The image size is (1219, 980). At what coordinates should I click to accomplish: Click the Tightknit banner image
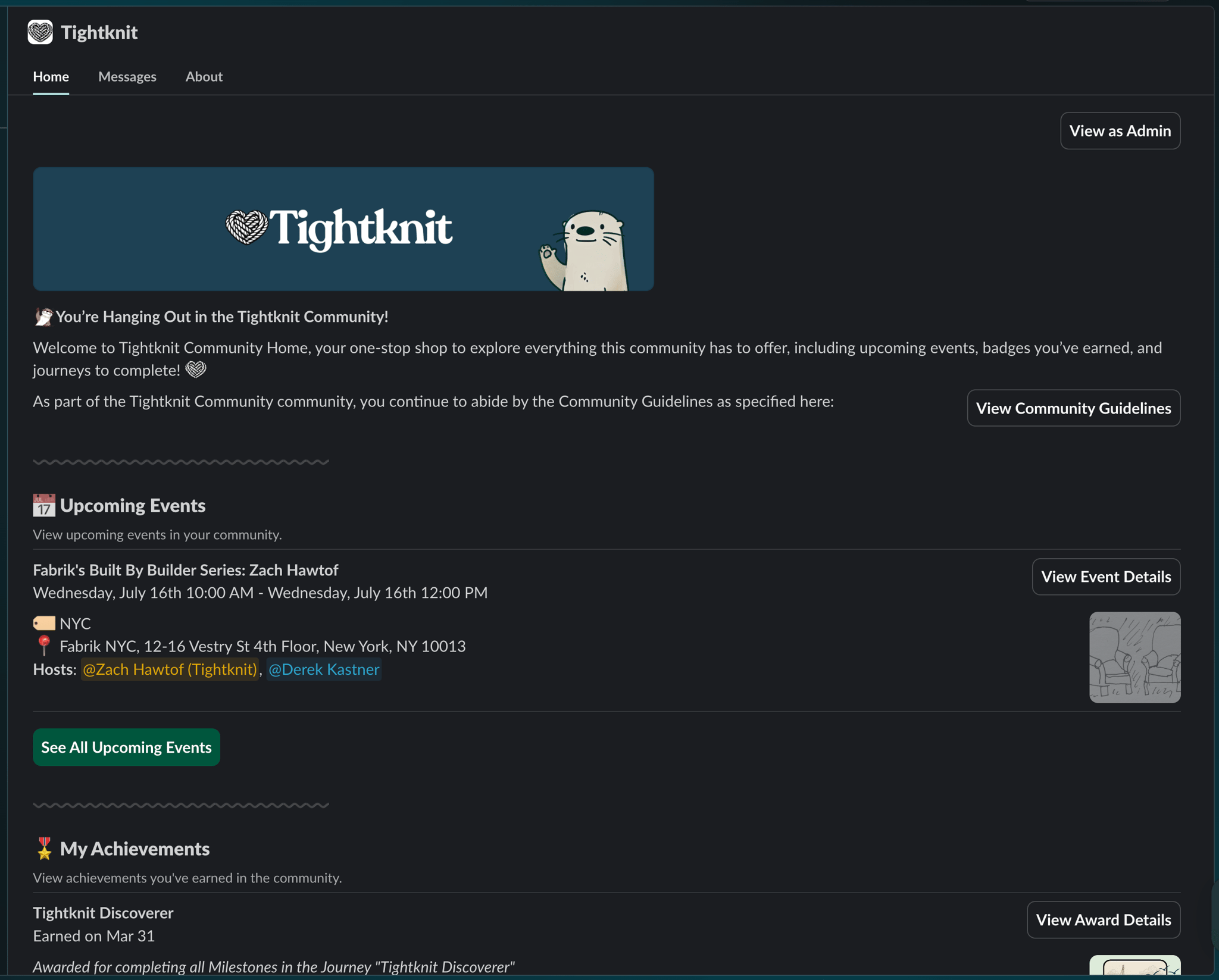click(343, 228)
